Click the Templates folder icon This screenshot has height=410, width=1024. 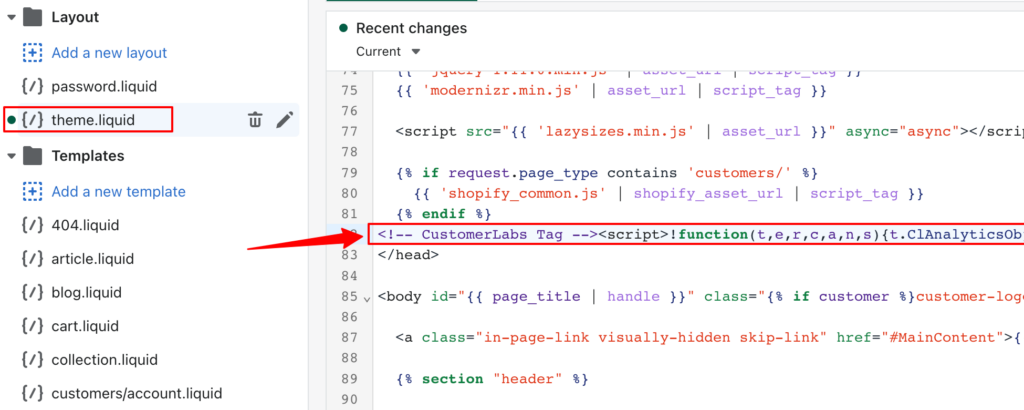[32, 157]
